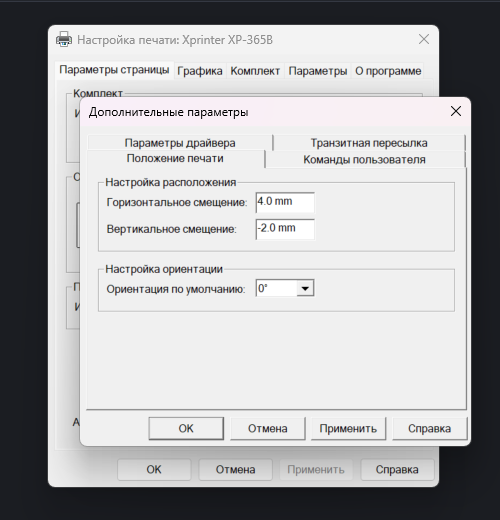The width and height of the screenshot is (500, 520).
Task: Switch to Графика tab in printer settings window
Action: [200, 71]
